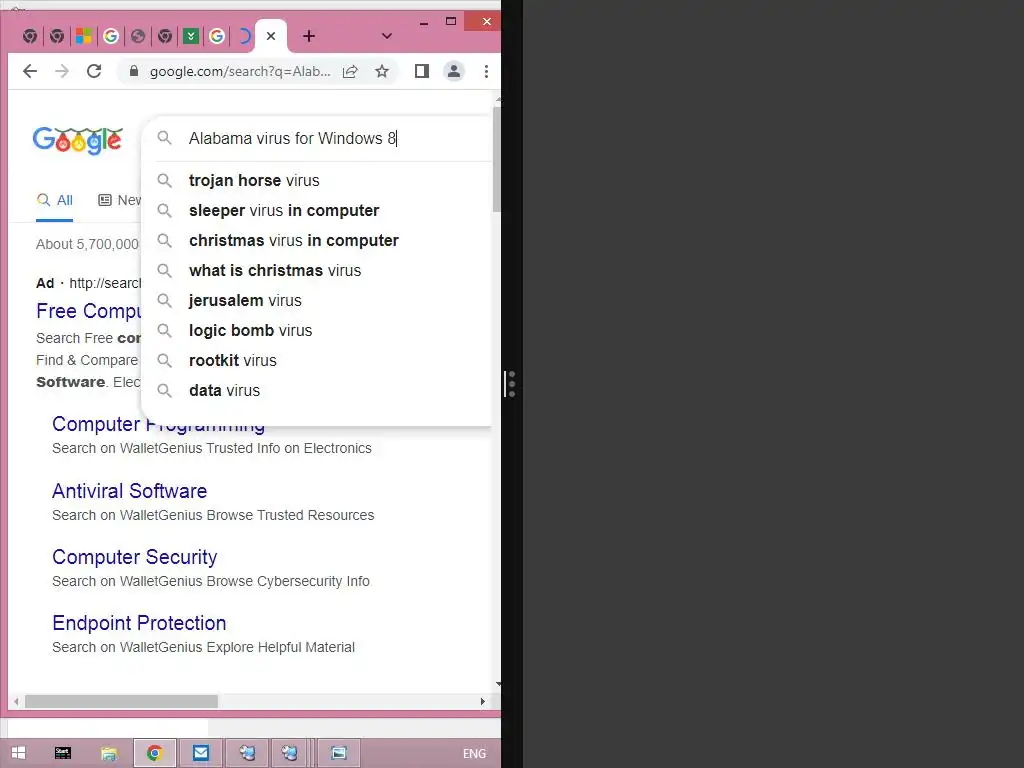Grab the split-screen divider handle
Viewport: 1024px width, 768px height.
click(511, 384)
